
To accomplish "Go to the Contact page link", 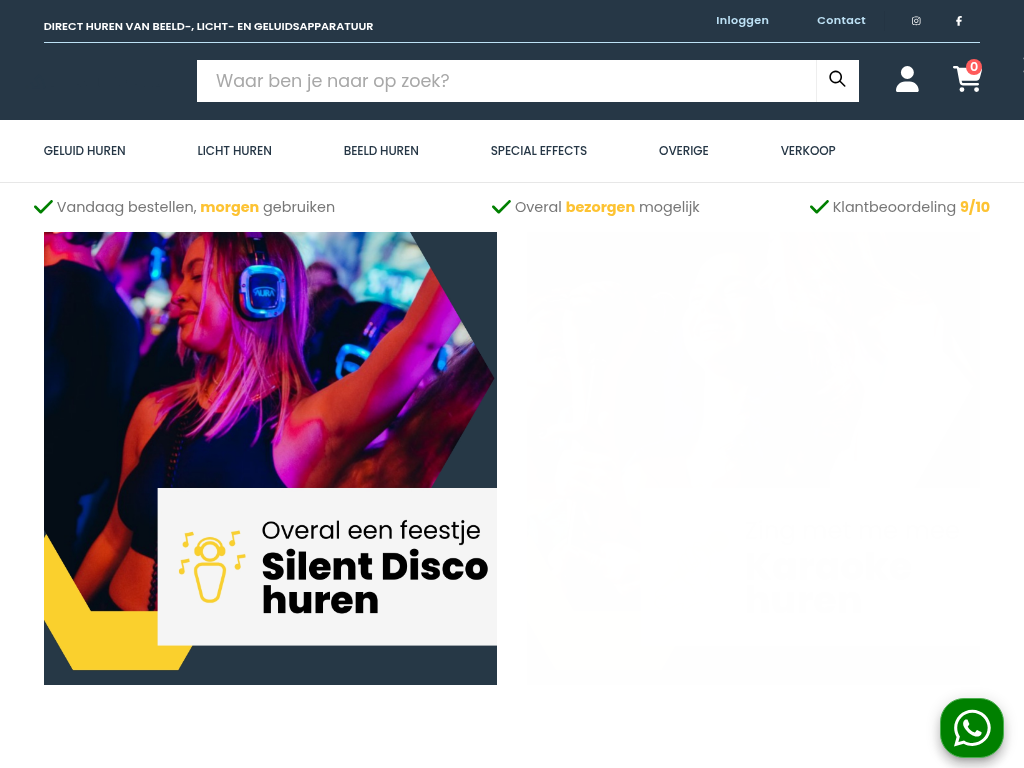I will coord(841,21).
